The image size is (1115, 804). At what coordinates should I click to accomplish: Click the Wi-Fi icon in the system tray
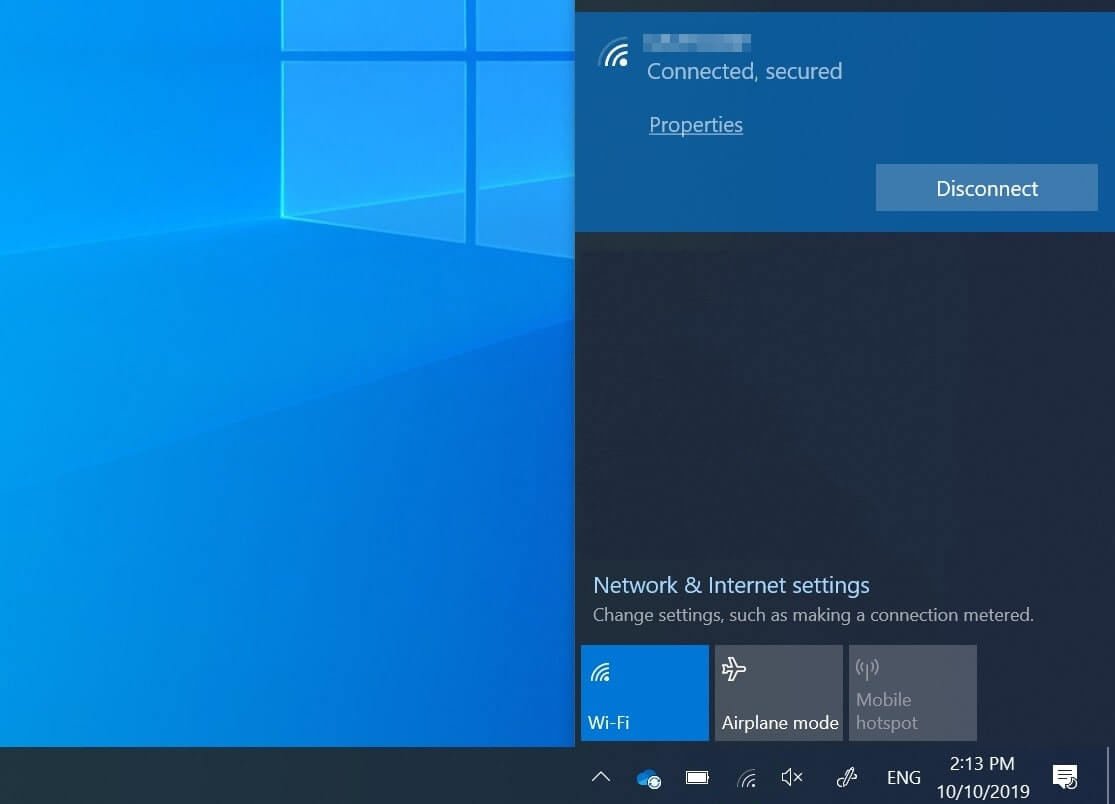[x=745, y=777]
